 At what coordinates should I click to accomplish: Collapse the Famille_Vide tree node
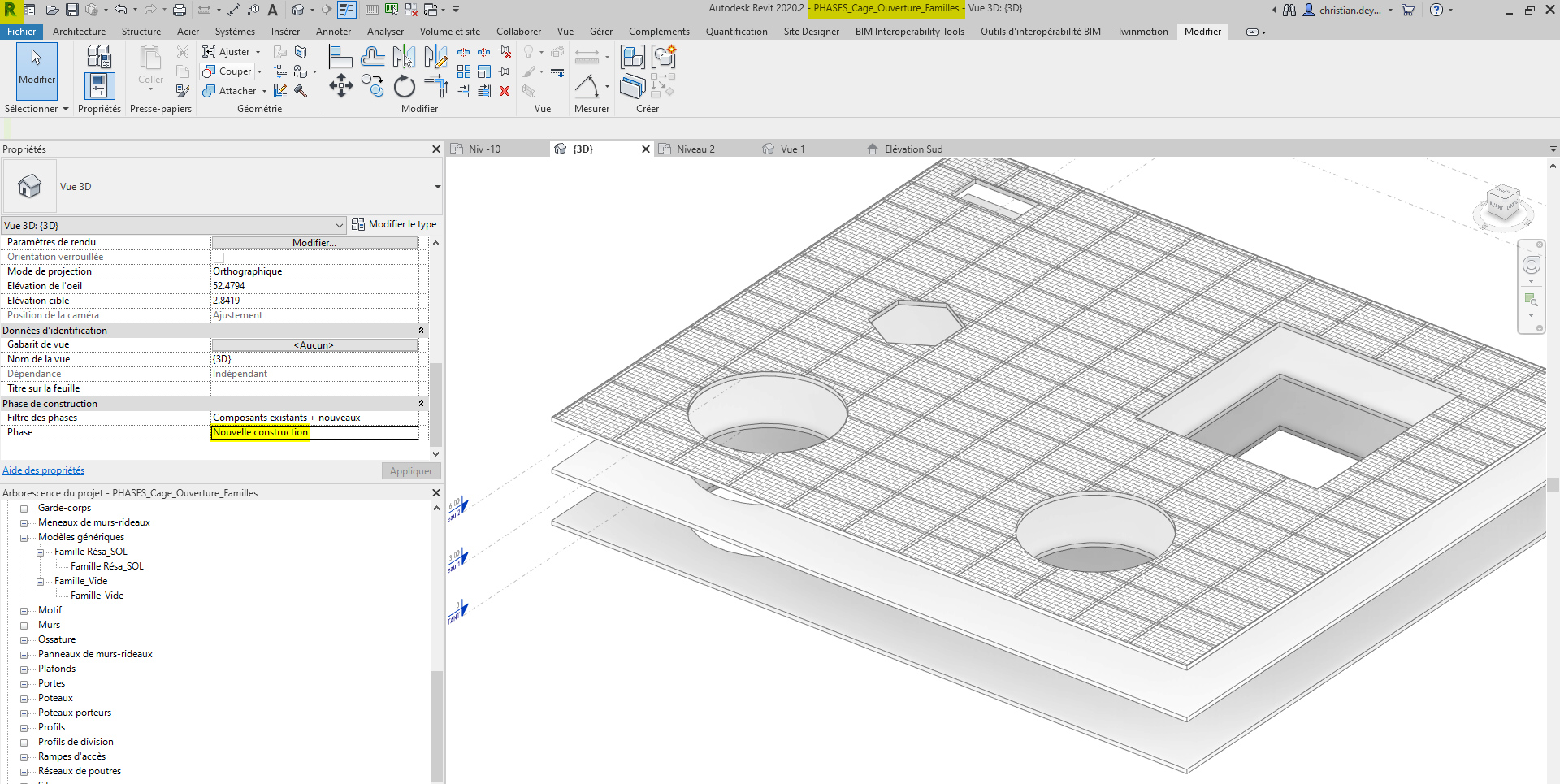(x=41, y=582)
